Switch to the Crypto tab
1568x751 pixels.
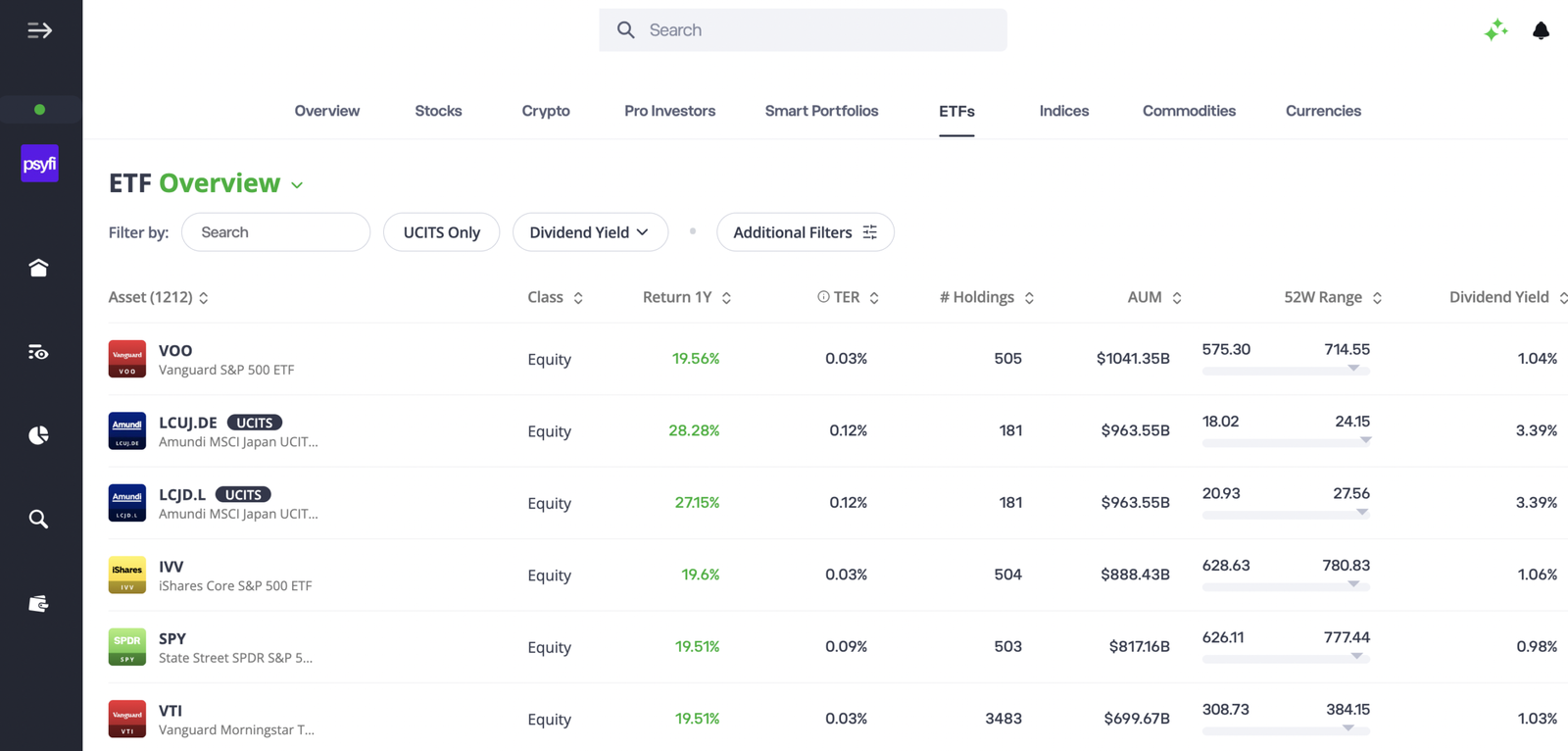point(546,111)
